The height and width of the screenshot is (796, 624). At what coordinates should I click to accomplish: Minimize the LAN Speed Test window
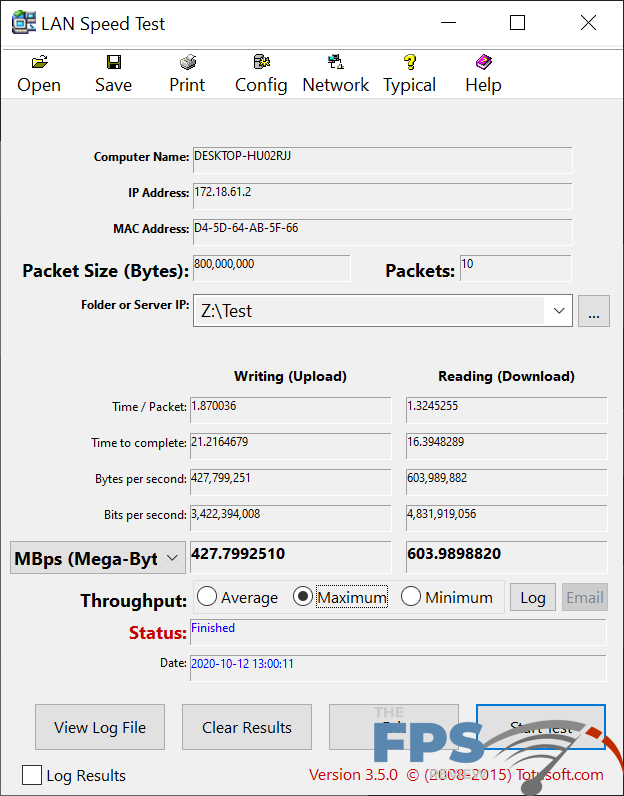(x=448, y=23)
